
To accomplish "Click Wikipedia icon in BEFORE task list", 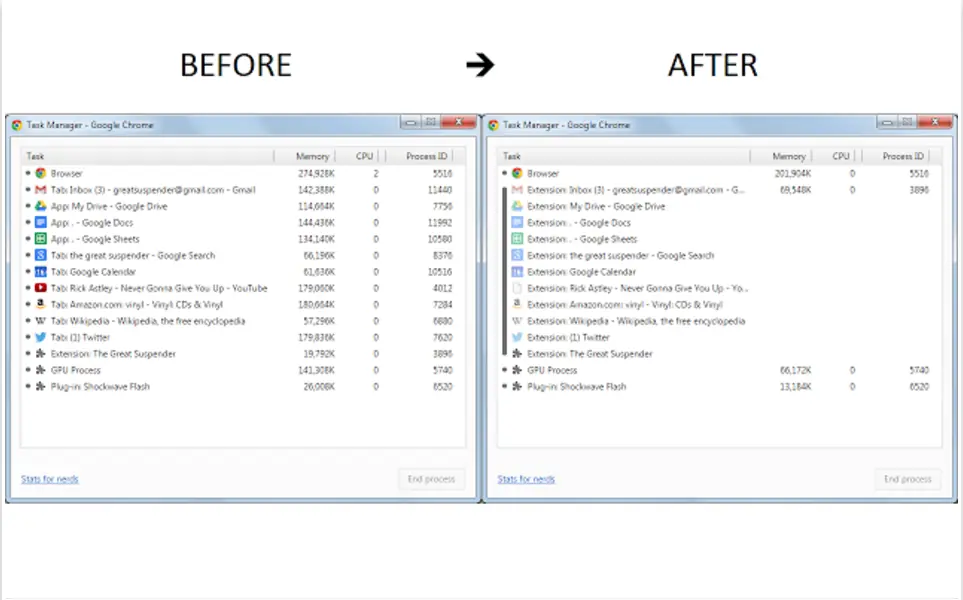I will tap(41, 321).
